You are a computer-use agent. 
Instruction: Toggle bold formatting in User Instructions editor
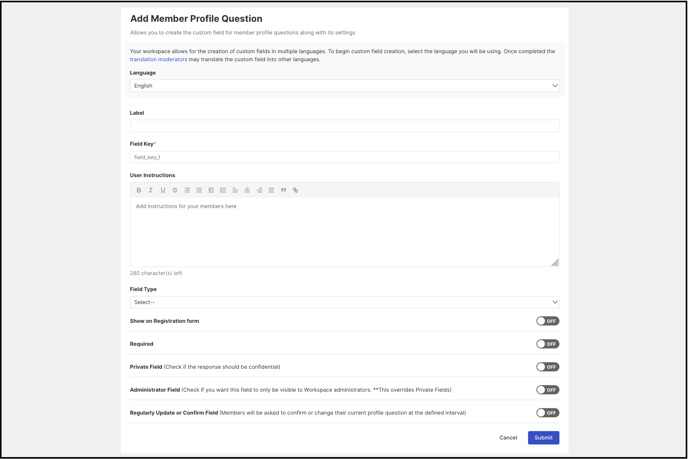(139, 190)
